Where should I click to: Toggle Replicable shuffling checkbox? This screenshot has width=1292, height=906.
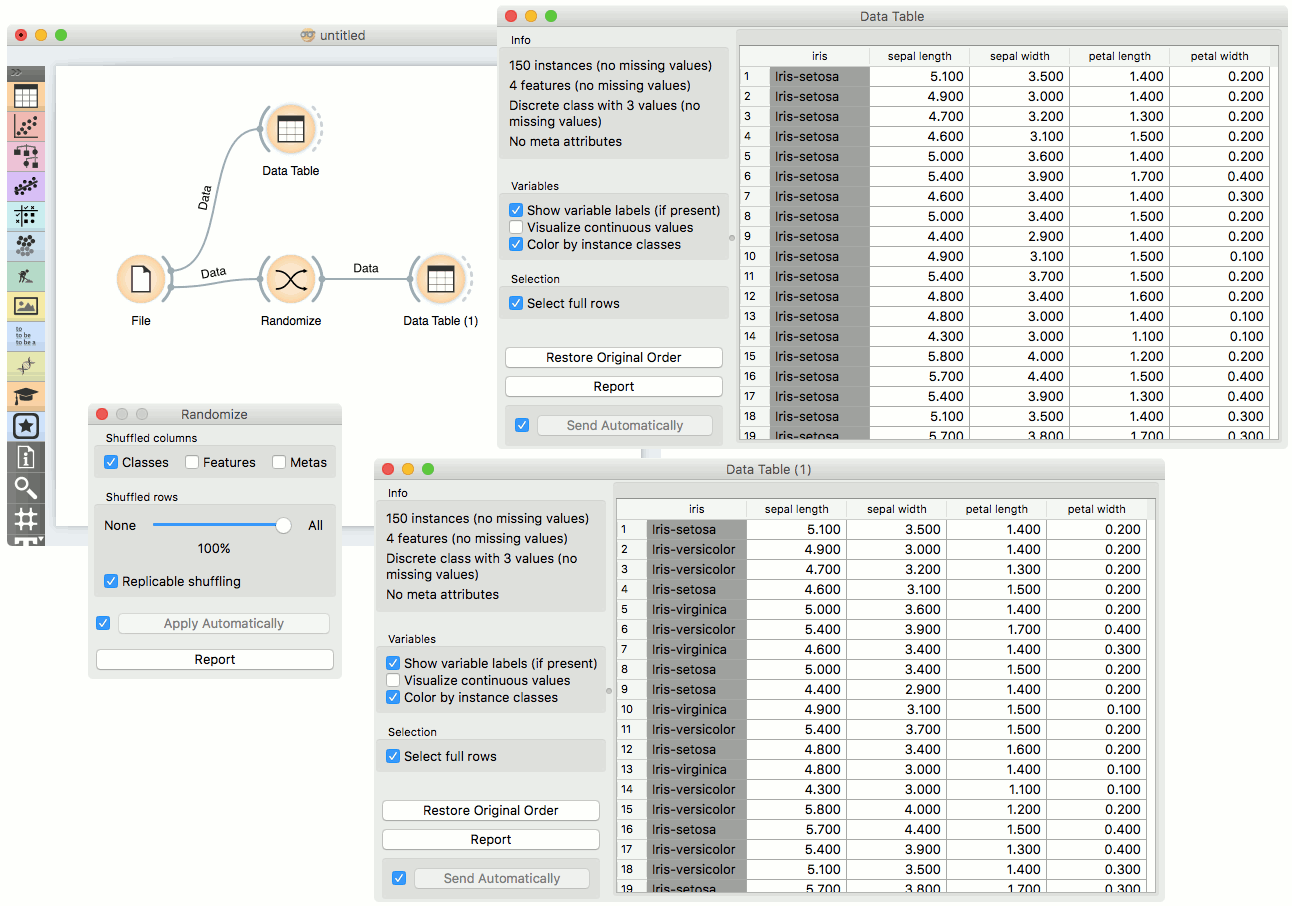(111, 581)
